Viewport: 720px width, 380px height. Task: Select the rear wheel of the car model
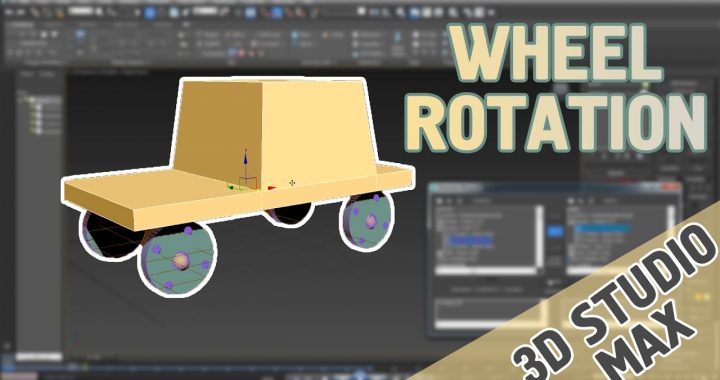tap(366, 221)
